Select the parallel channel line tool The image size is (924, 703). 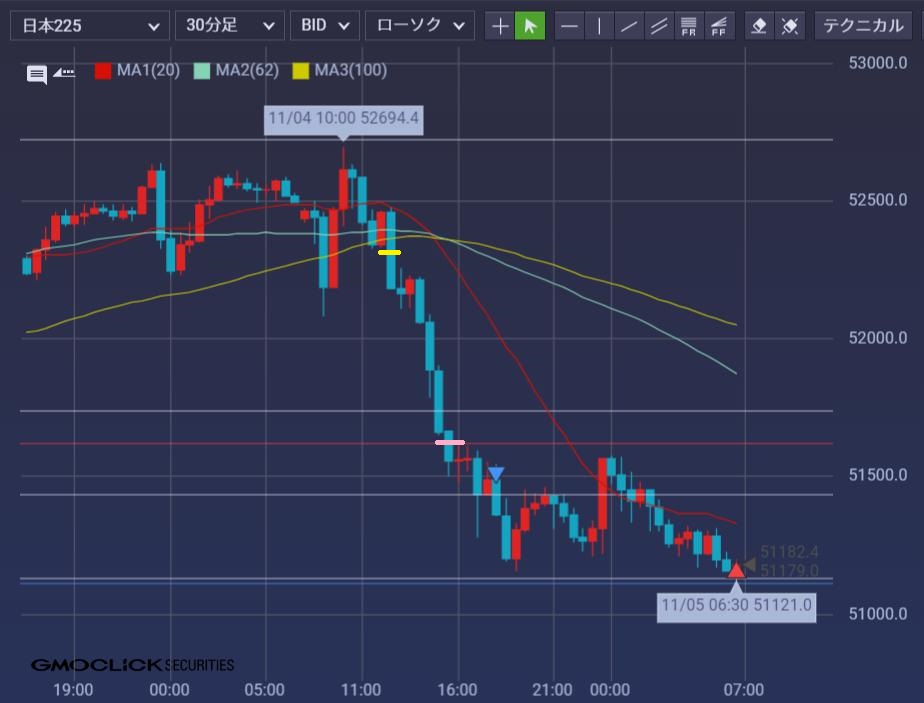pyautogui.click(x=658, y=25)
